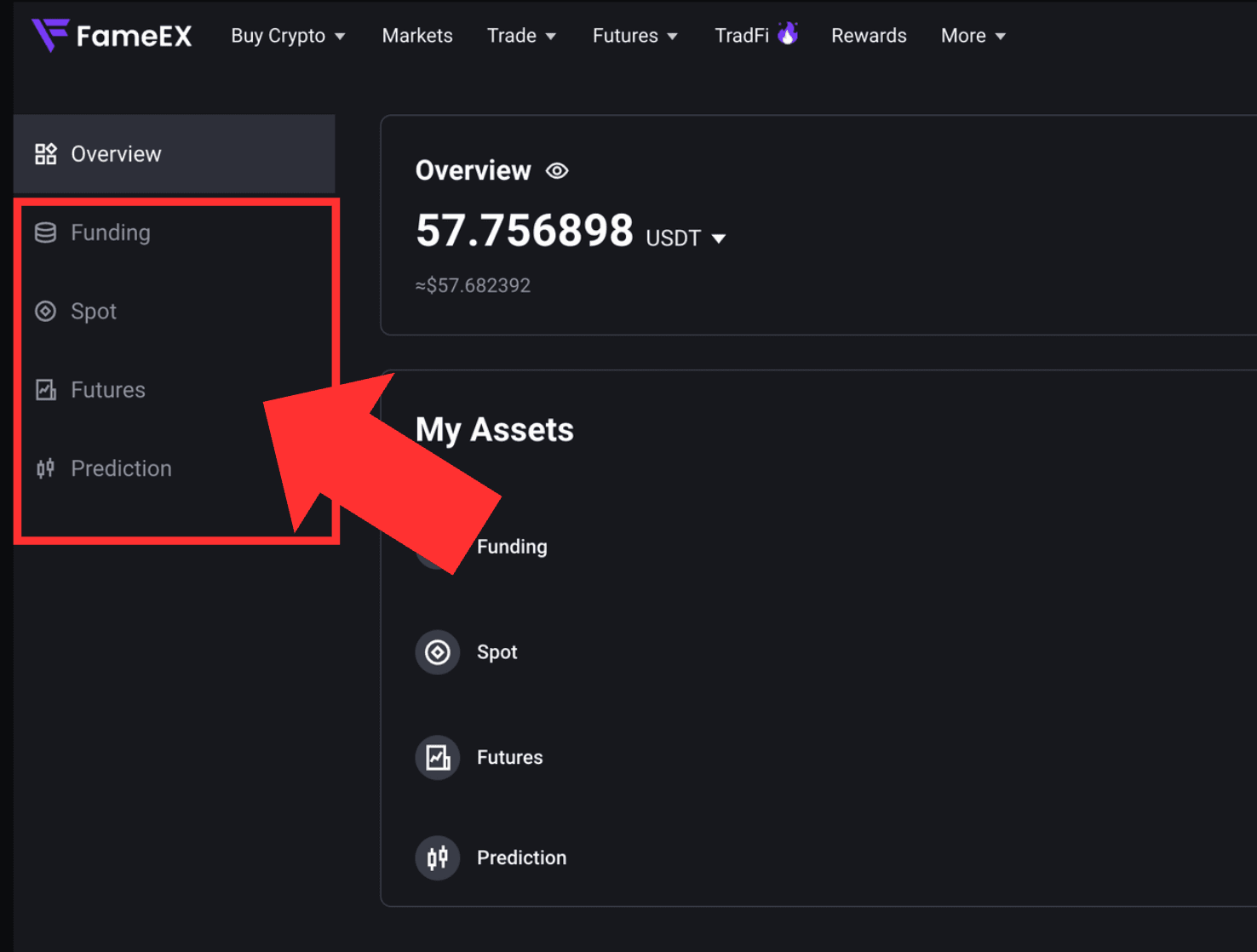The width and height of the screenshot is (1257, 952).
Task: Open the USDT currency selector arrow
Action: coord(719,238)
